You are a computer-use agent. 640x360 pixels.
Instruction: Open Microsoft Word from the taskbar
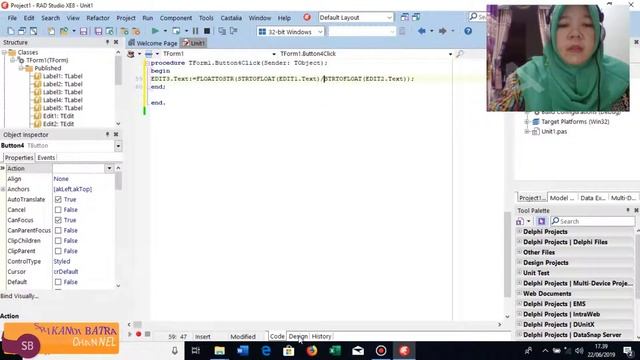click(243, 351)
